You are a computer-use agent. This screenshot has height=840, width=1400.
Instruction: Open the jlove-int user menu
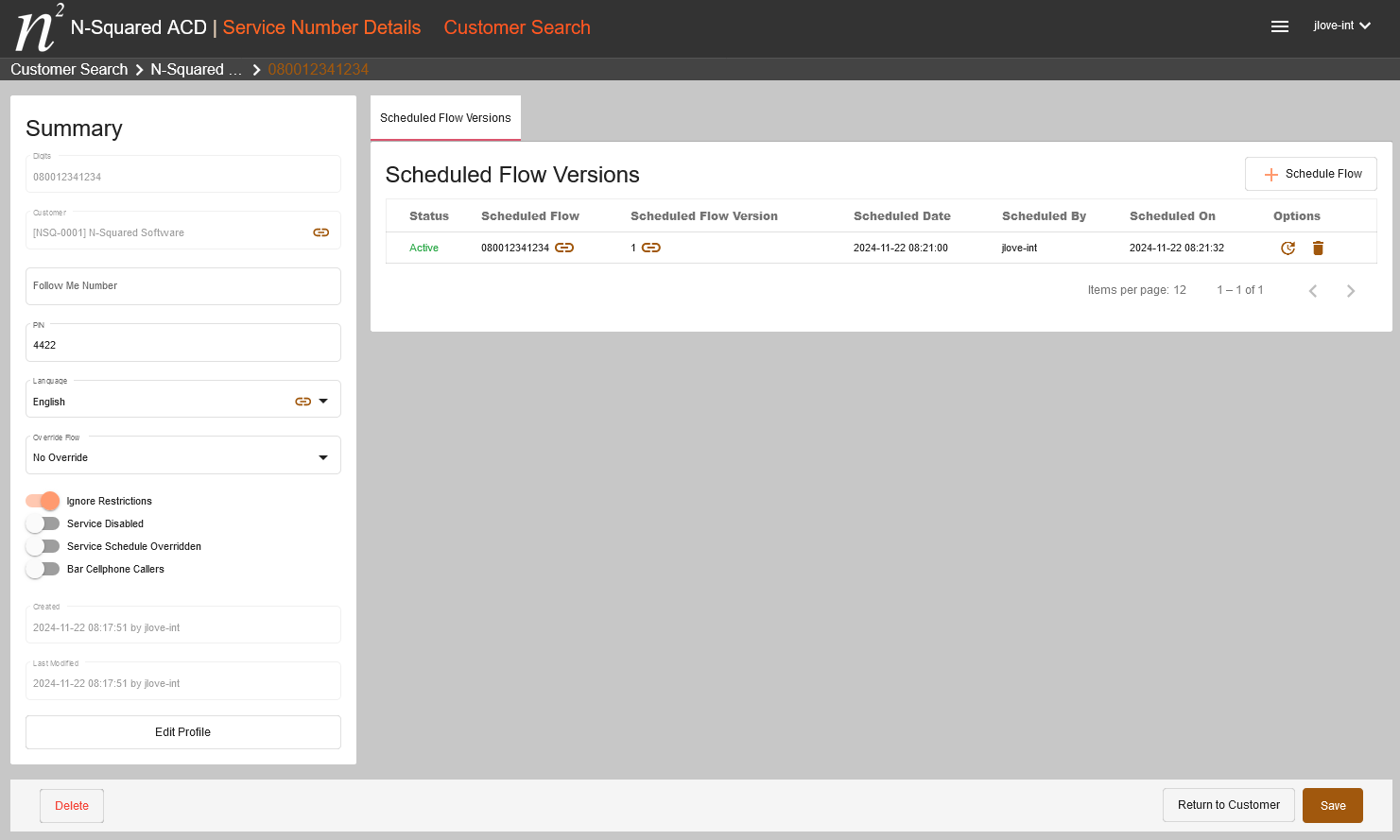[x=1341, y=26]
